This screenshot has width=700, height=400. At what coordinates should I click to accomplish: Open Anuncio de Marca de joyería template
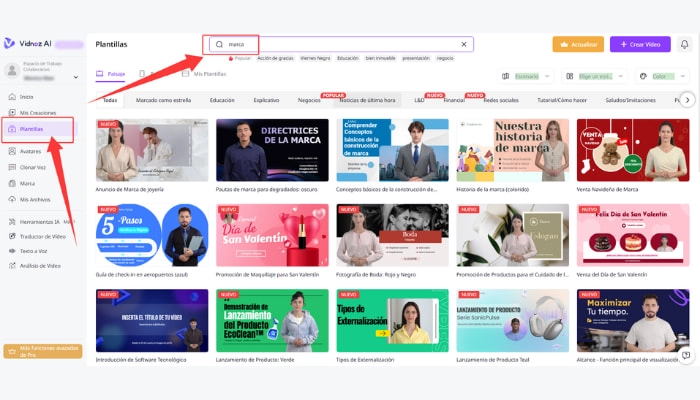pos(152,150)
